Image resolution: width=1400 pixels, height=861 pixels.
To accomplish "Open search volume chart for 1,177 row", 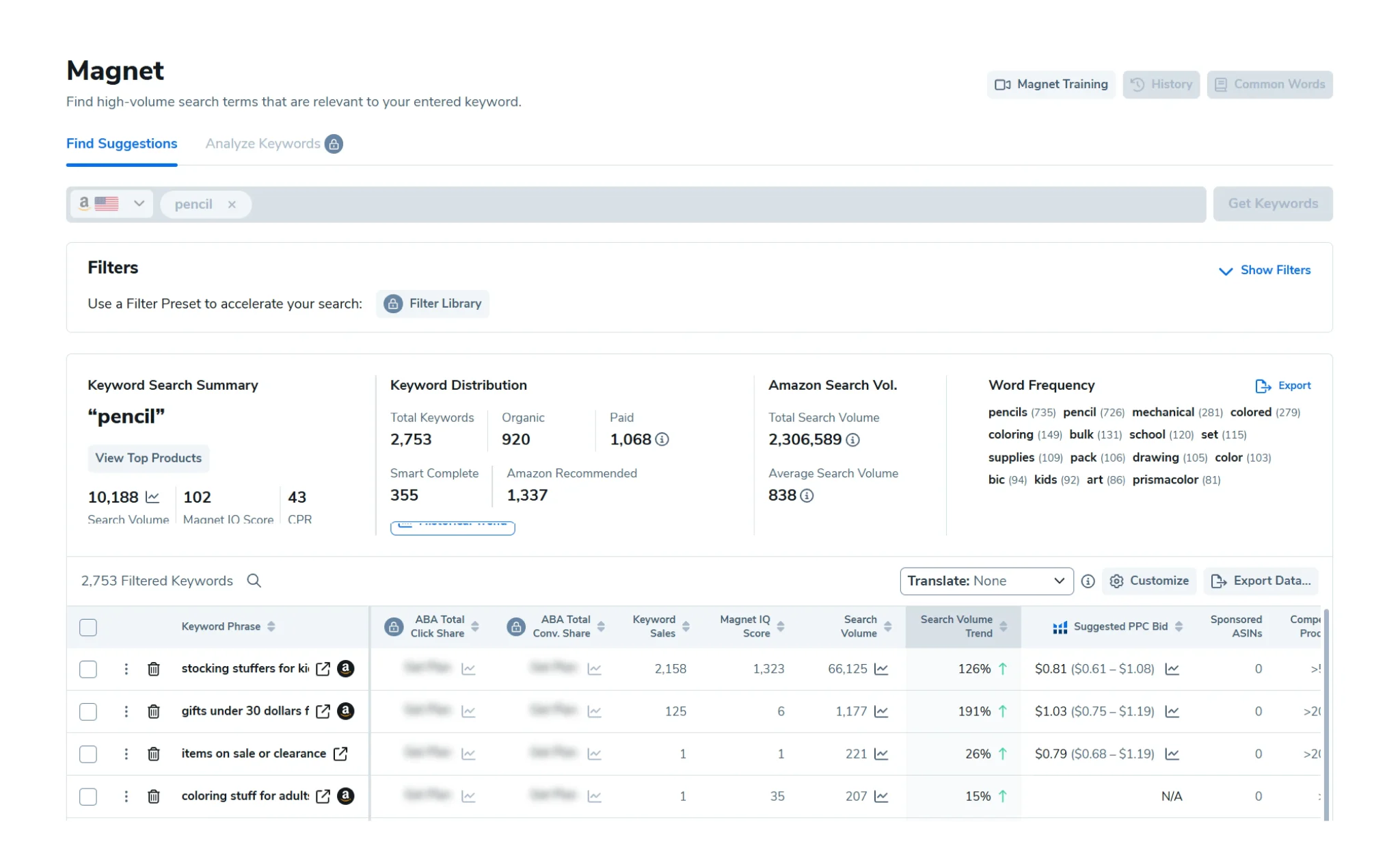I will point(882,711).
